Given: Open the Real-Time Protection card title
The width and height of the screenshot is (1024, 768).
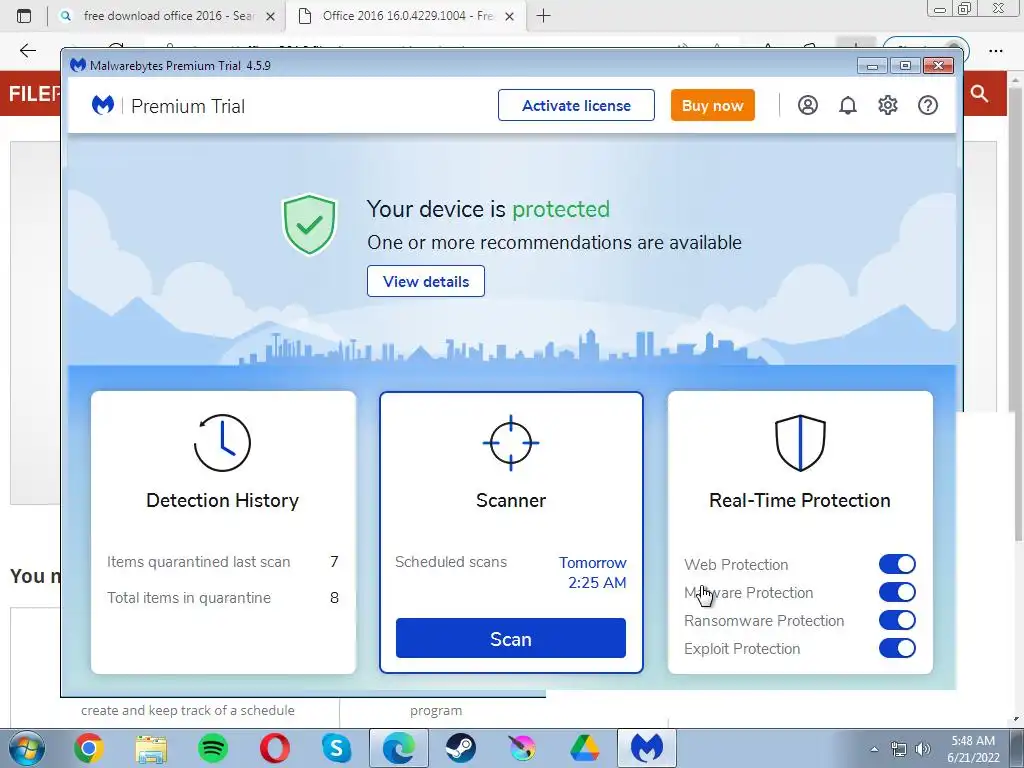Looking at the screenshot, I should (x=800, y=500).
